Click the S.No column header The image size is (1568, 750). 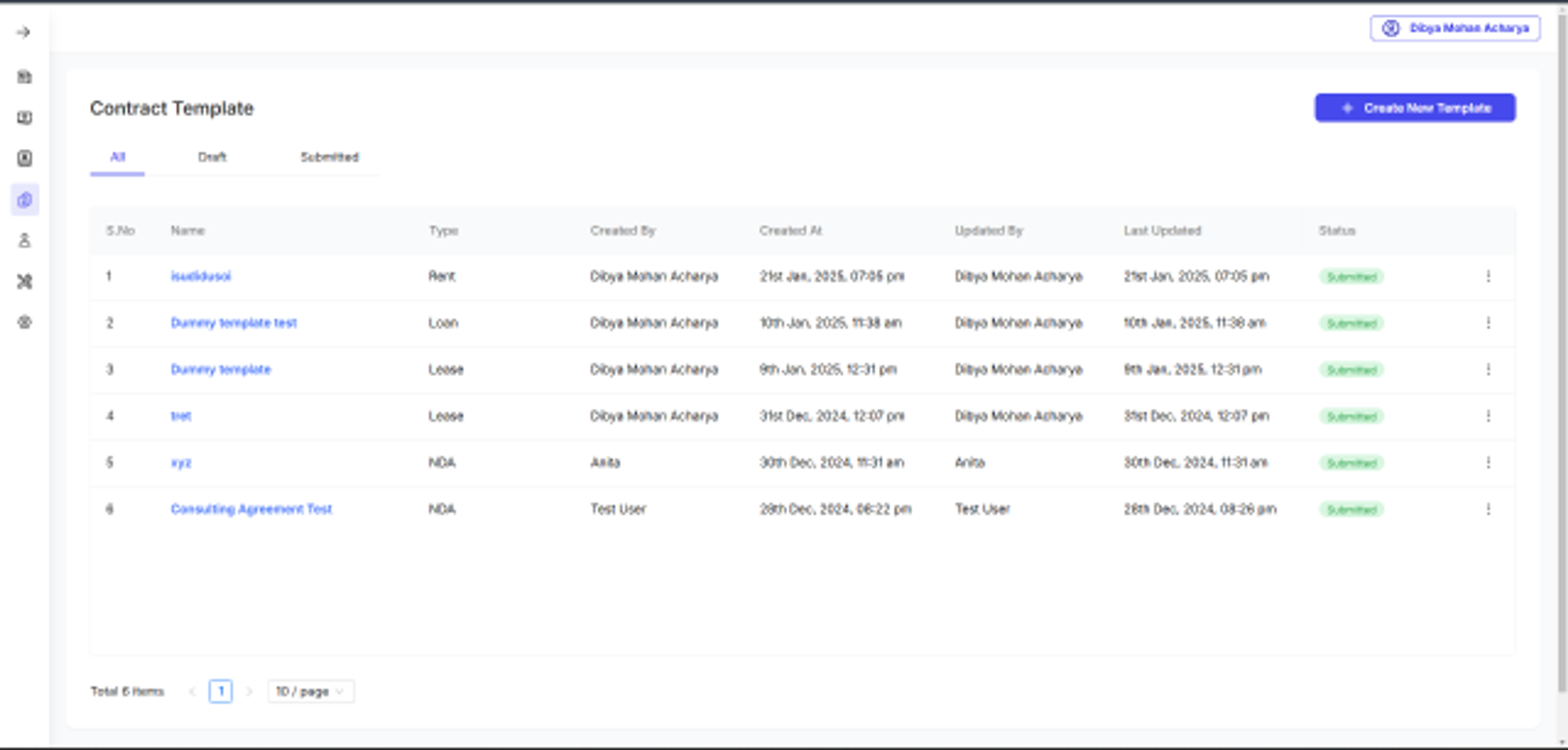pos(120,231)
